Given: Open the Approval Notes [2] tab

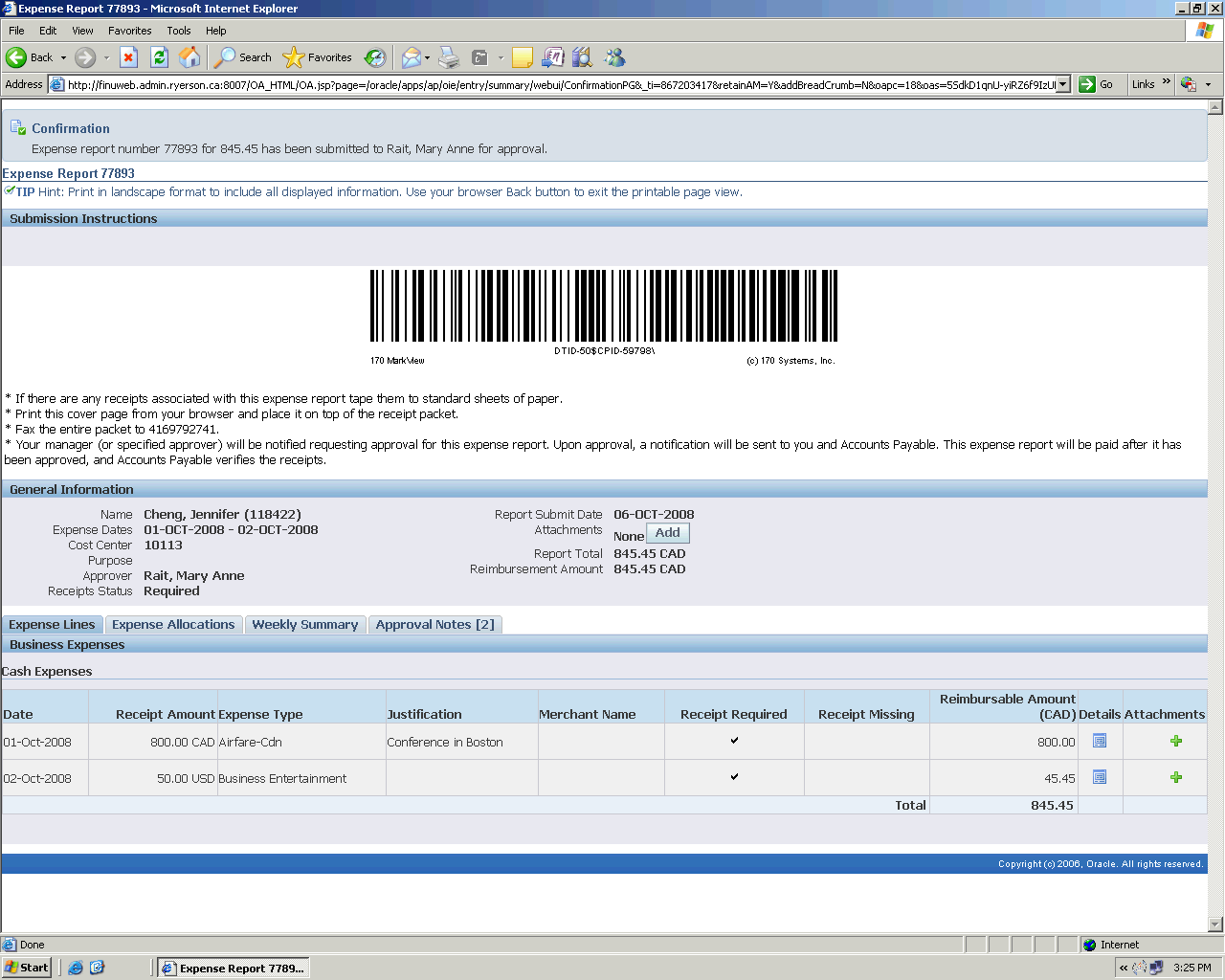Looking at the screenshot, I should [434, 625].
